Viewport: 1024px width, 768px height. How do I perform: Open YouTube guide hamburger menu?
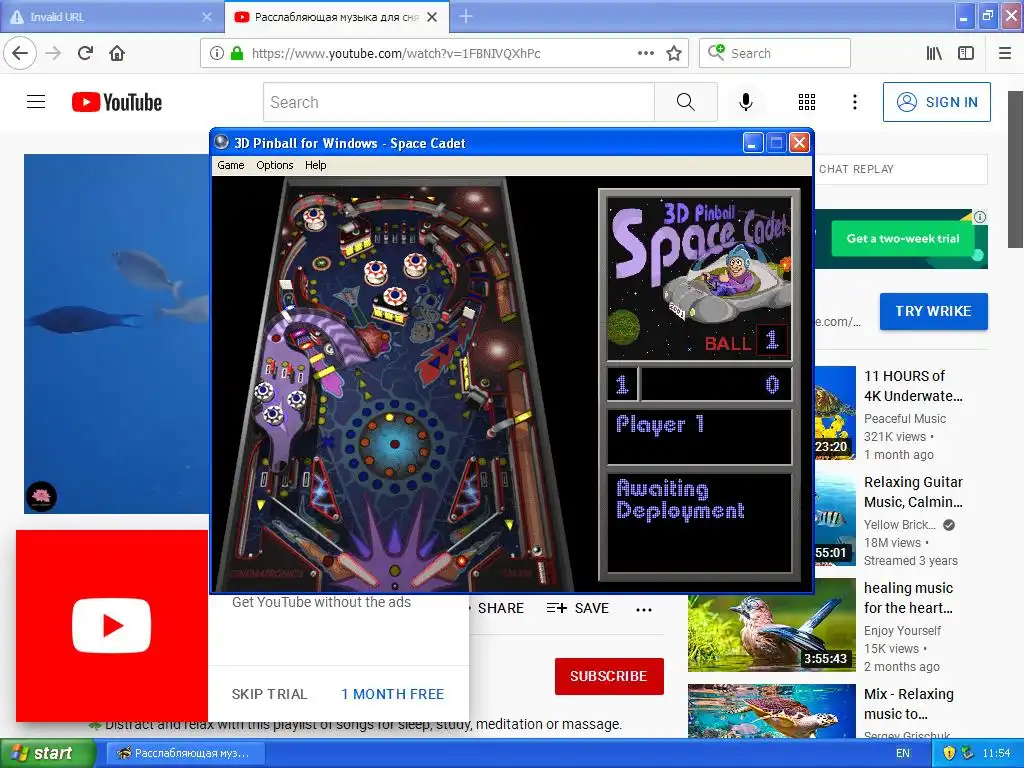pos(36,102)
